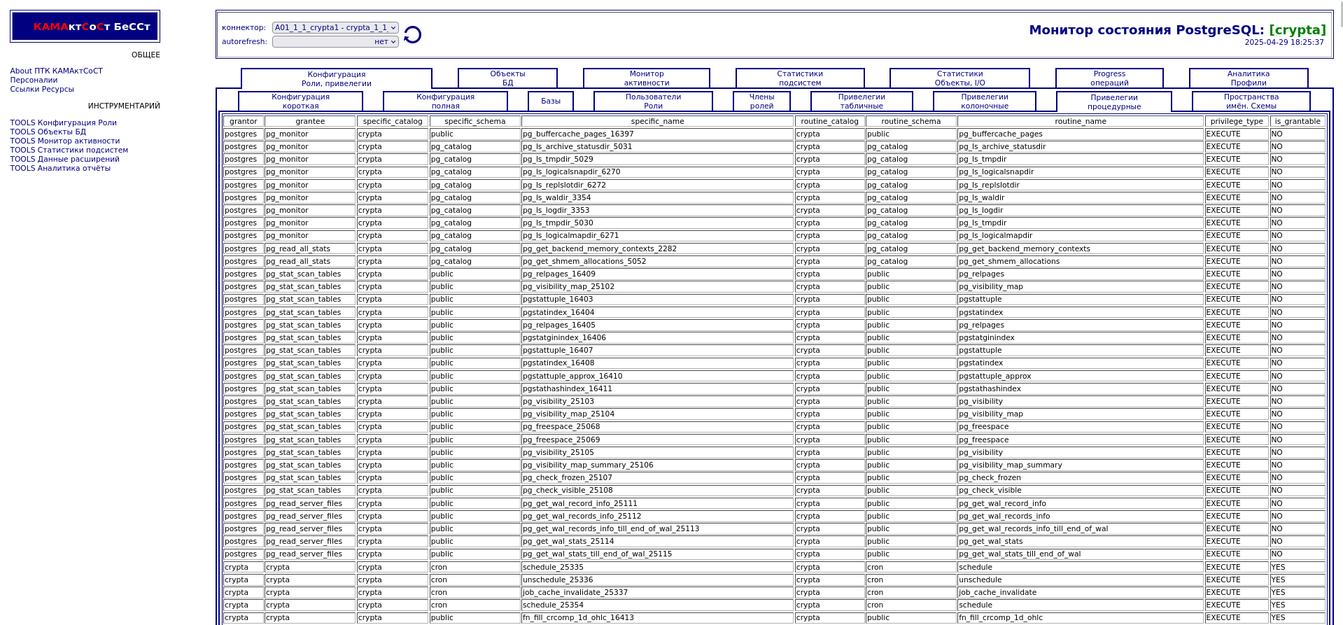Image resolution: width=1343 pixels, height=625 pixels.
Task: Click the Персоналии link
Action: [x=34, y=80]
